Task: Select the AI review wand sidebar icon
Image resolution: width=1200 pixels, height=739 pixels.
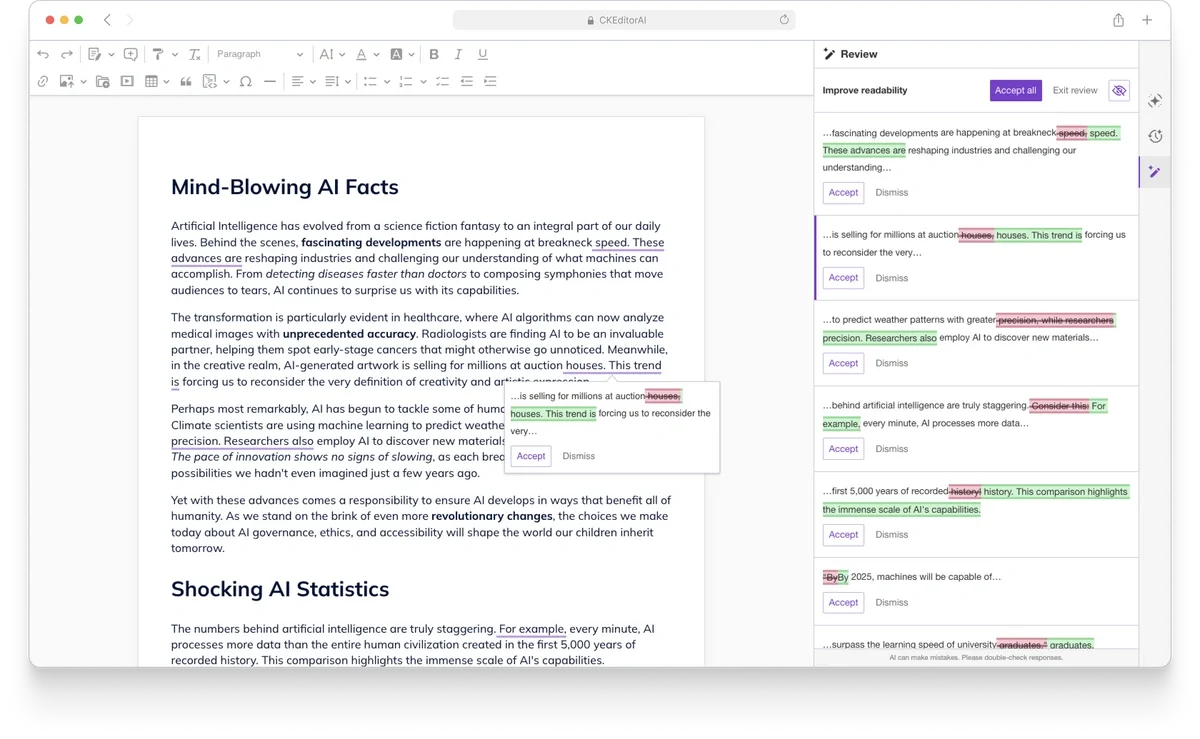Action: click(1155, 172)
